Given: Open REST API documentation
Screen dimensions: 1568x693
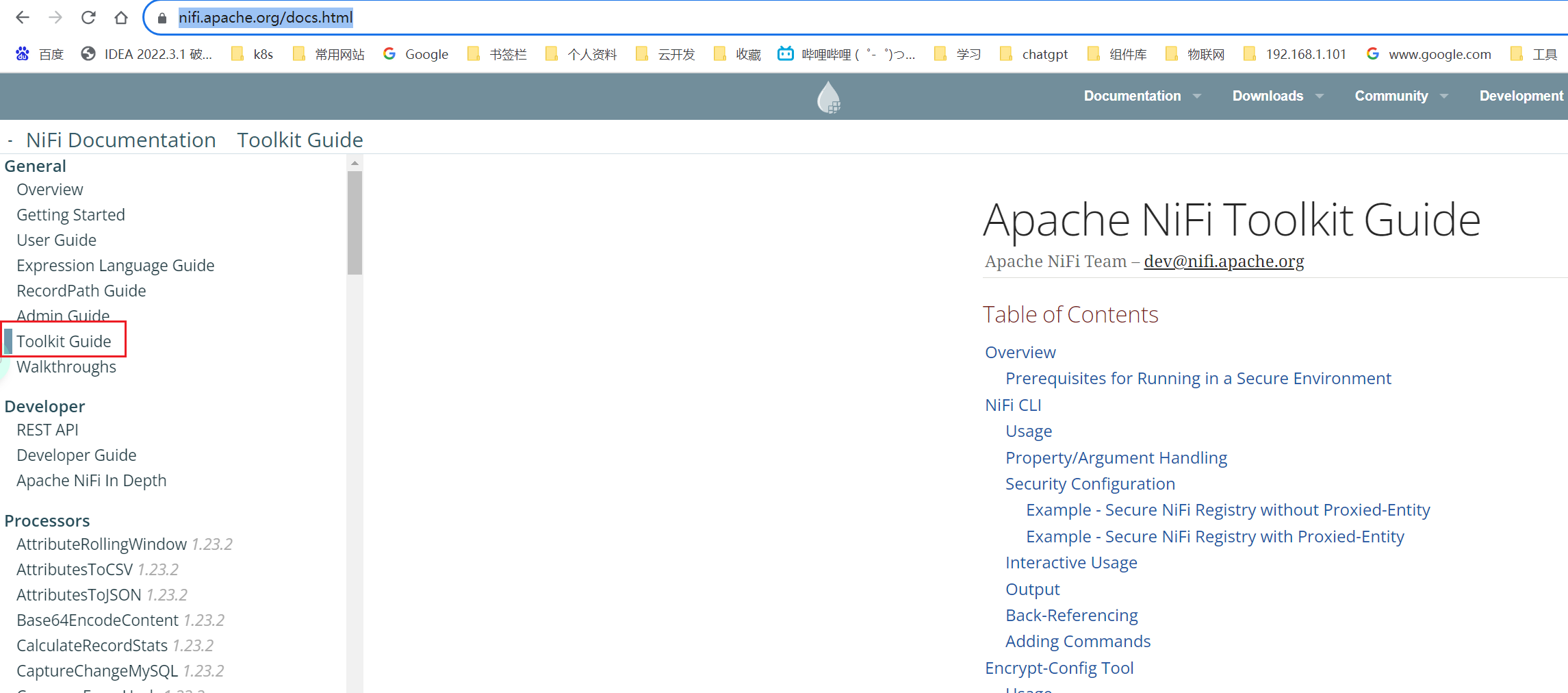Looking at the screenshot, I should click(47, 430).
